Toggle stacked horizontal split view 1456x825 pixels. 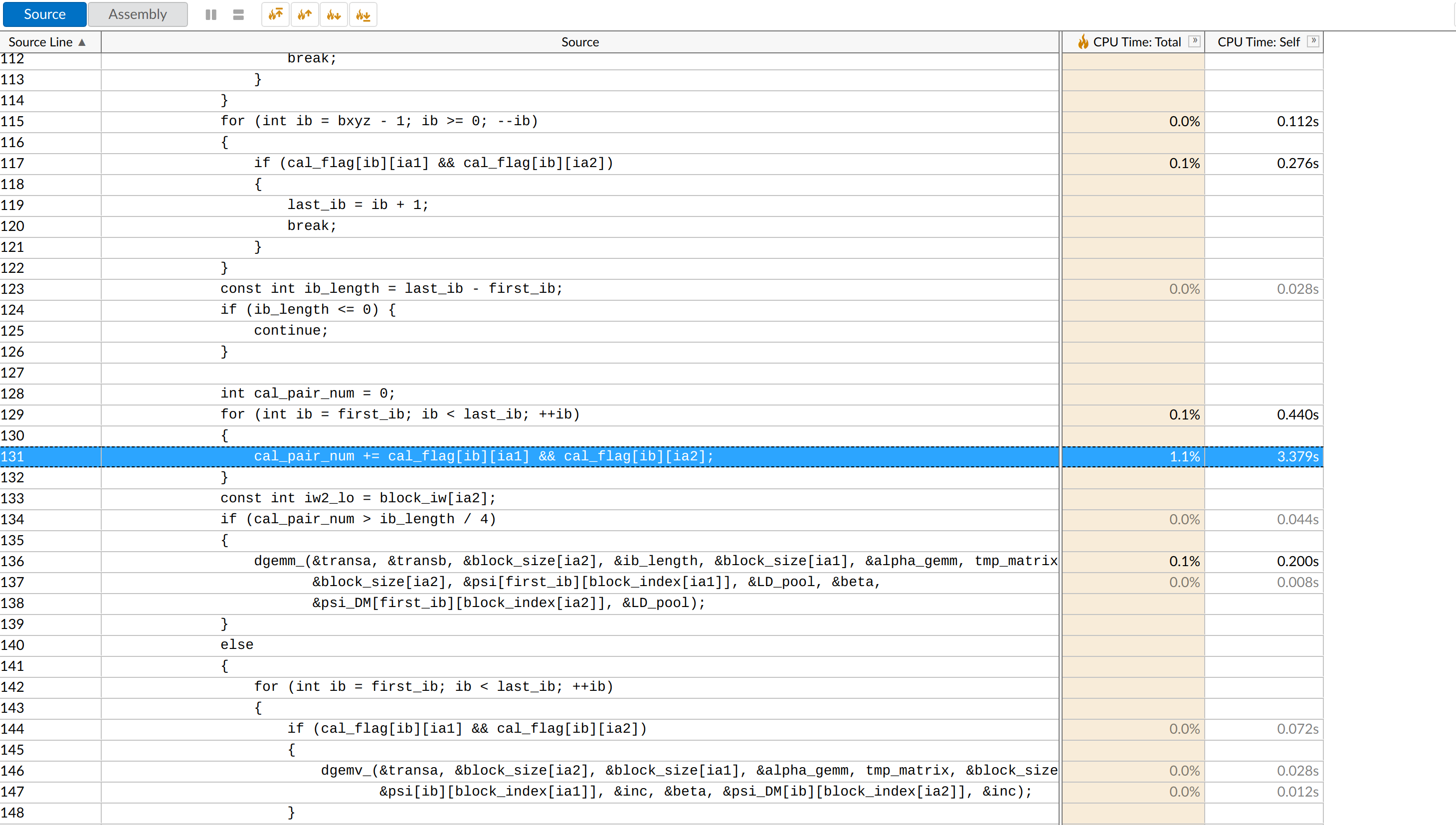pos(238,15)
